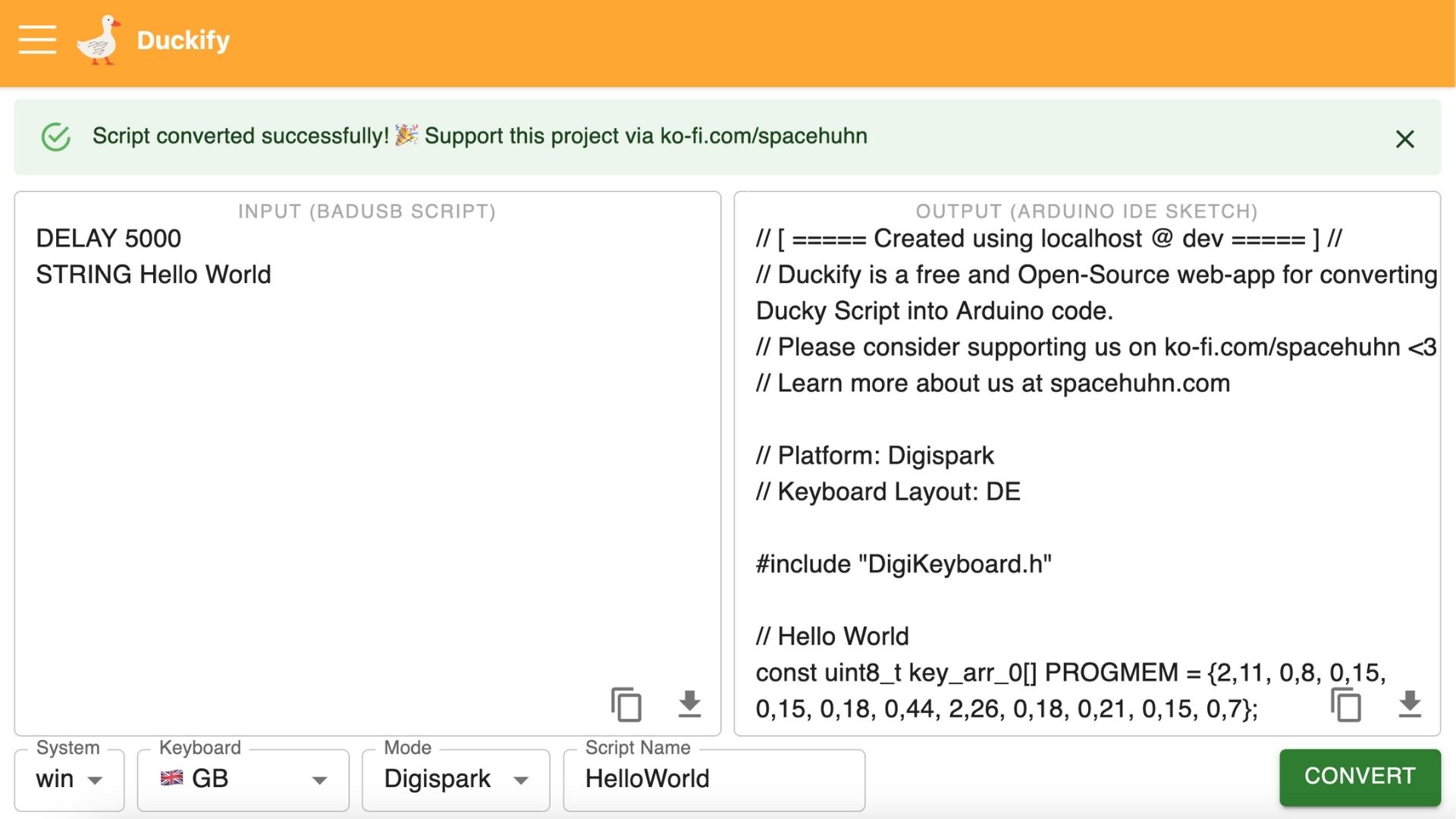Screen dimensions: 1456x819
Task: Click 'Script converted successfully!' message text
Action: 240,136
